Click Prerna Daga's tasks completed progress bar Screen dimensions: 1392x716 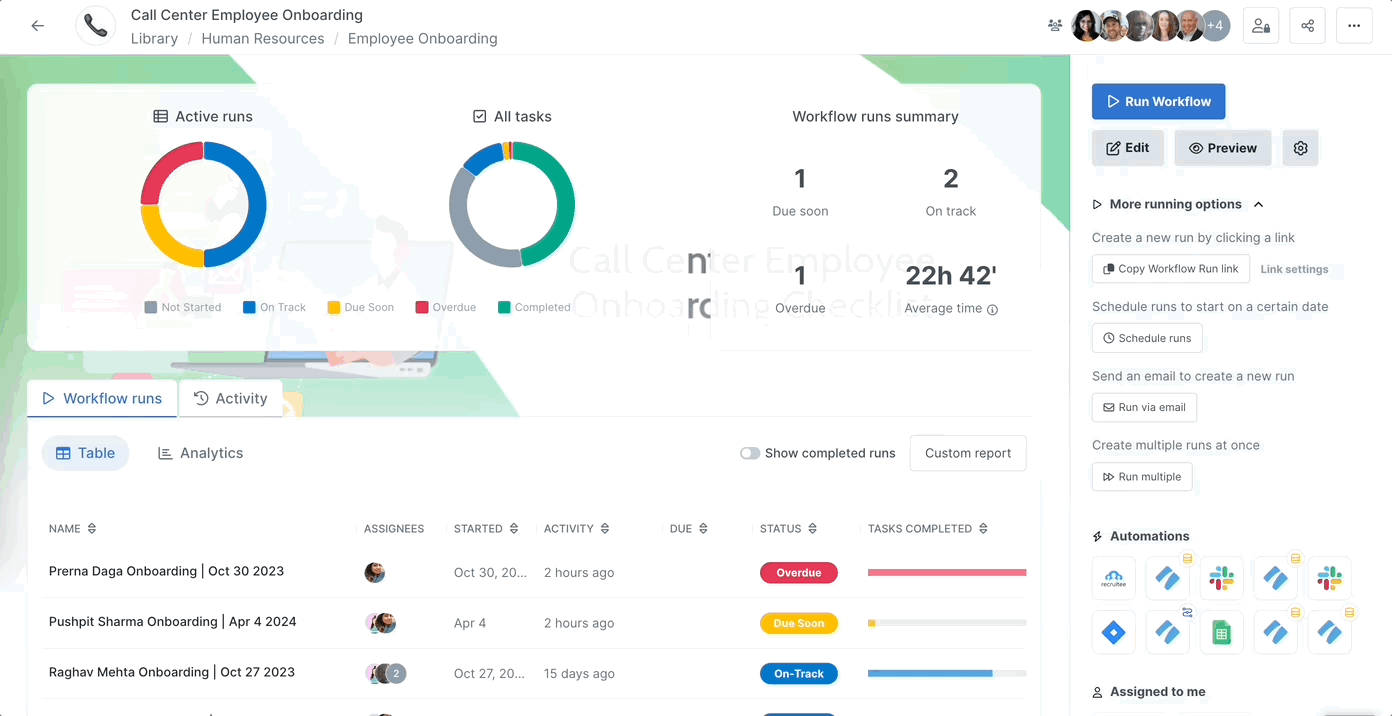point(946,572)
